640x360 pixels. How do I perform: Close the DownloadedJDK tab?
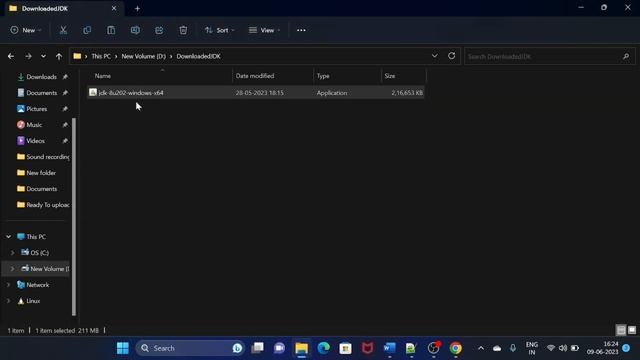114,8
